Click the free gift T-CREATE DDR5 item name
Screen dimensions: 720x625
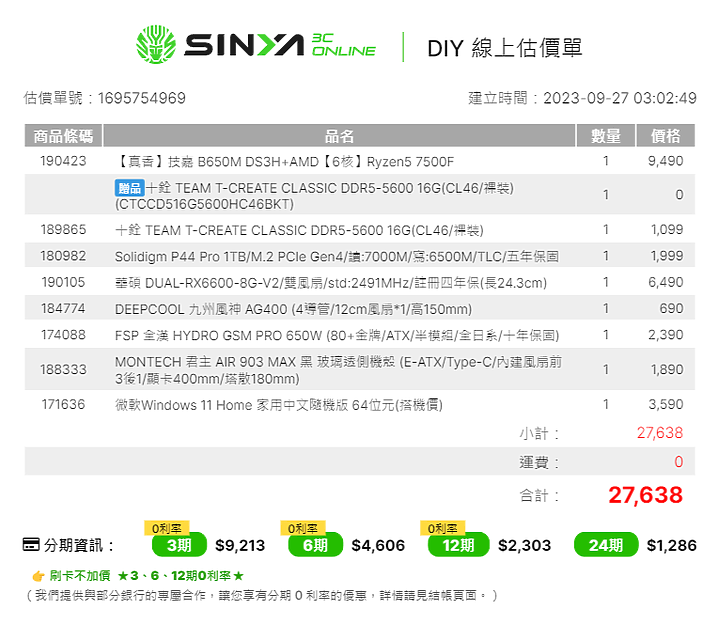pyautogui.click(x=314, y=196)
